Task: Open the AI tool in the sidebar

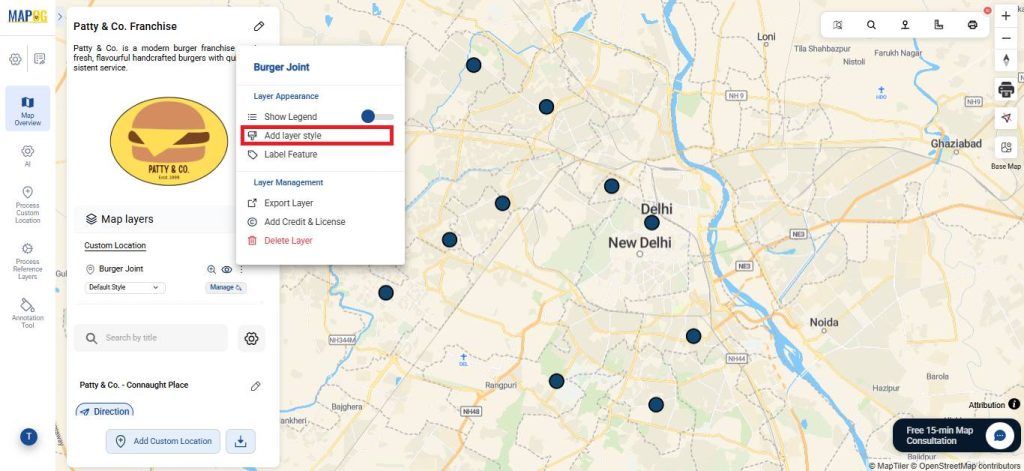Action: pos(27,155)
